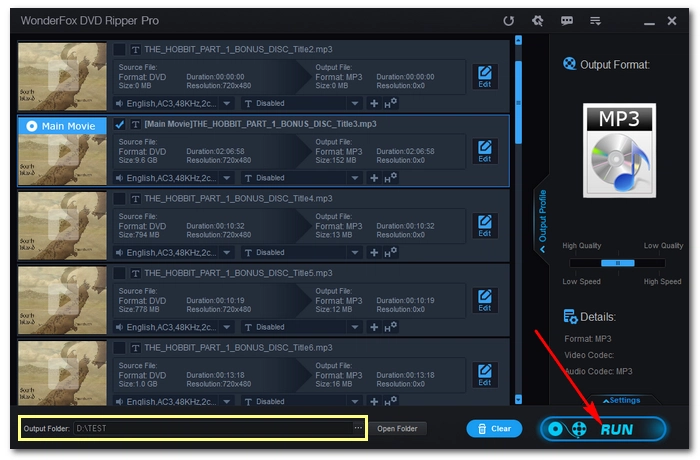Click rename T icon beside Title4.mp3

pos(135,199)
